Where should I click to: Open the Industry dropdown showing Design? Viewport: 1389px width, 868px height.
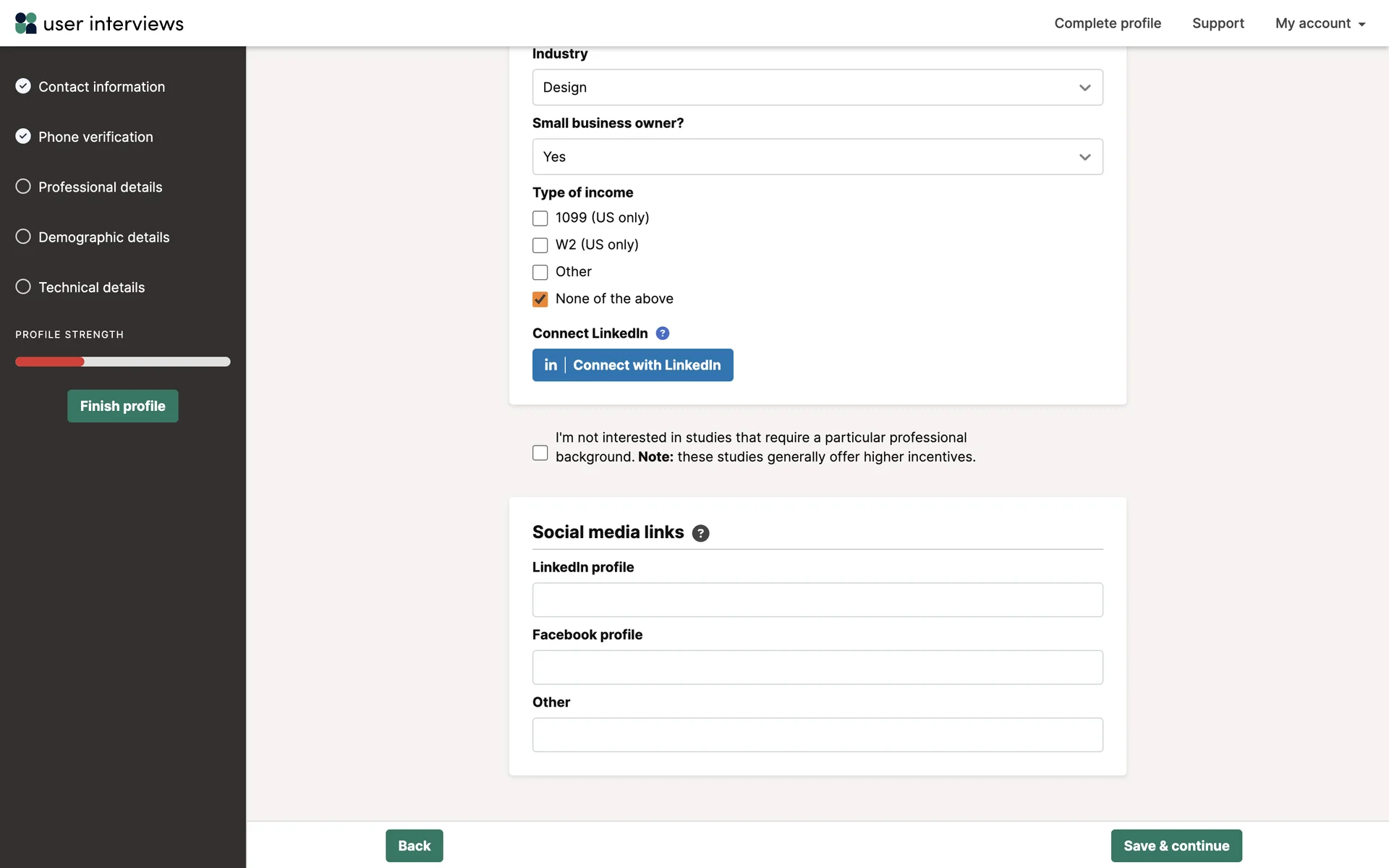click(x=817, y=88)
